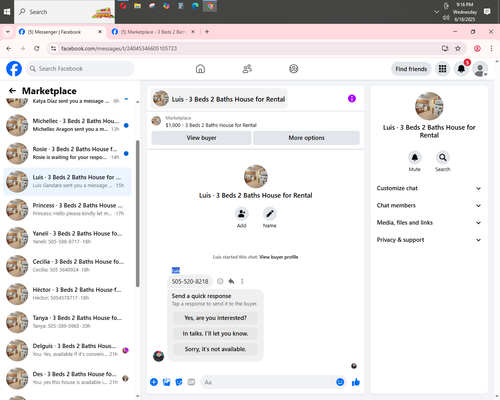The width and height of the screenshot is (500, 400).
Task: Open more actions plus icon in composer
Action: (x=154, y=382)
